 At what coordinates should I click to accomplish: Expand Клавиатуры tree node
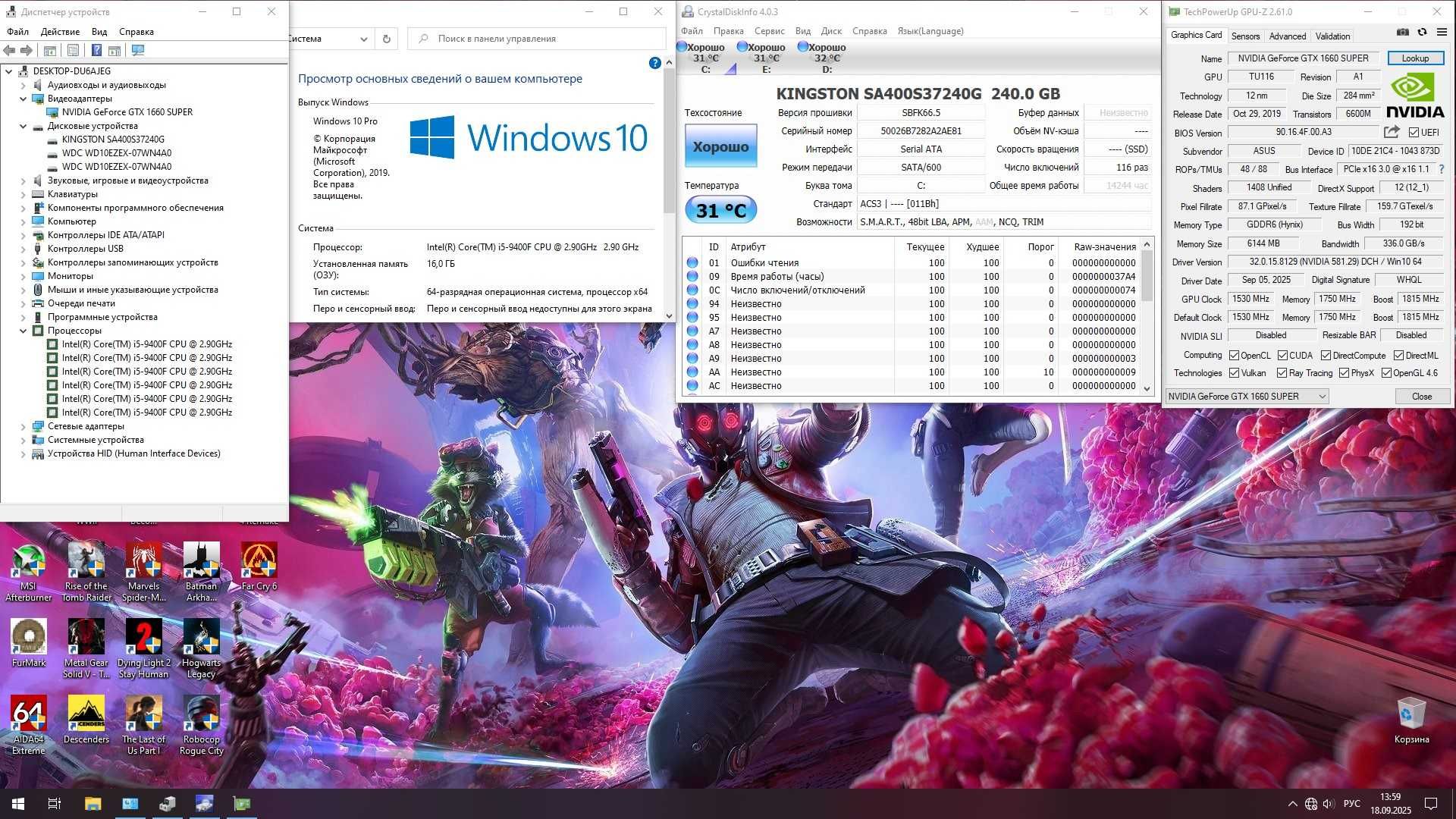pyautogui.click(x=23, y=194)
